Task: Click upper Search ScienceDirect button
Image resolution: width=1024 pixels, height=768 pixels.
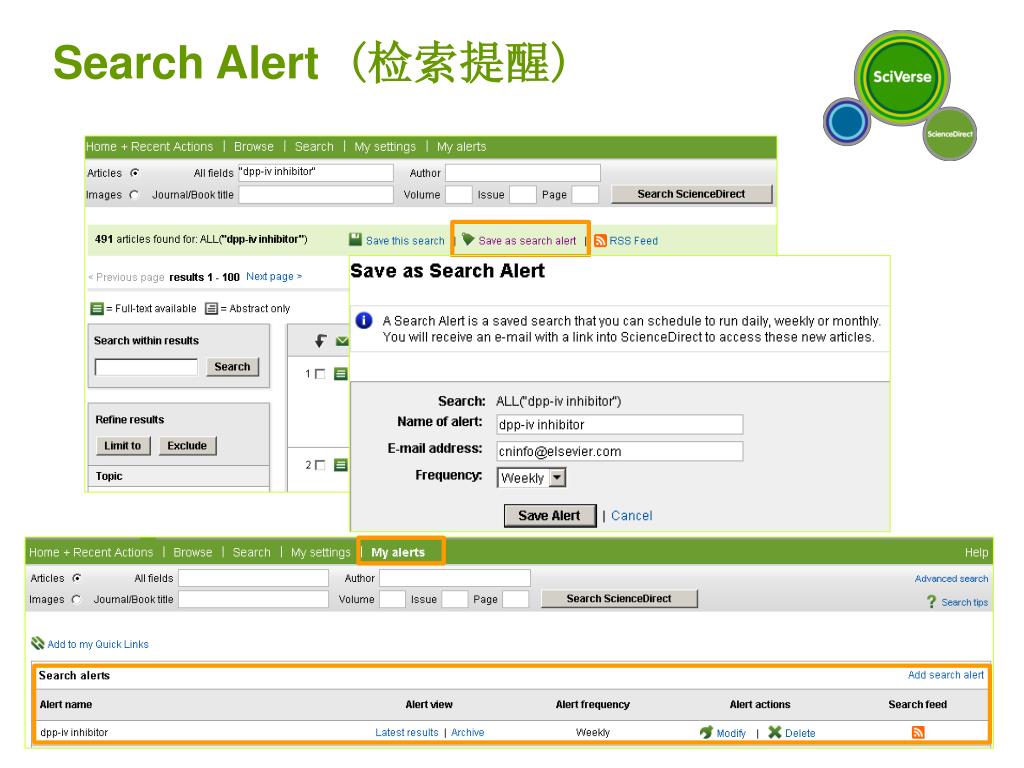Action: click(691, 194)
